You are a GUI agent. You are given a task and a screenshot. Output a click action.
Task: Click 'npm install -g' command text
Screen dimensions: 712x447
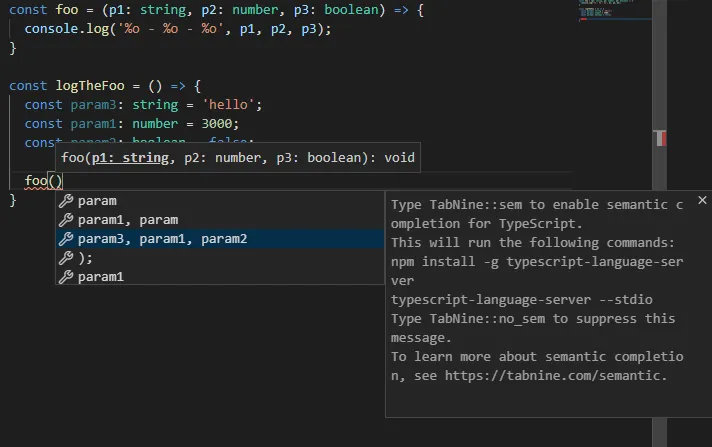[445, 262]
